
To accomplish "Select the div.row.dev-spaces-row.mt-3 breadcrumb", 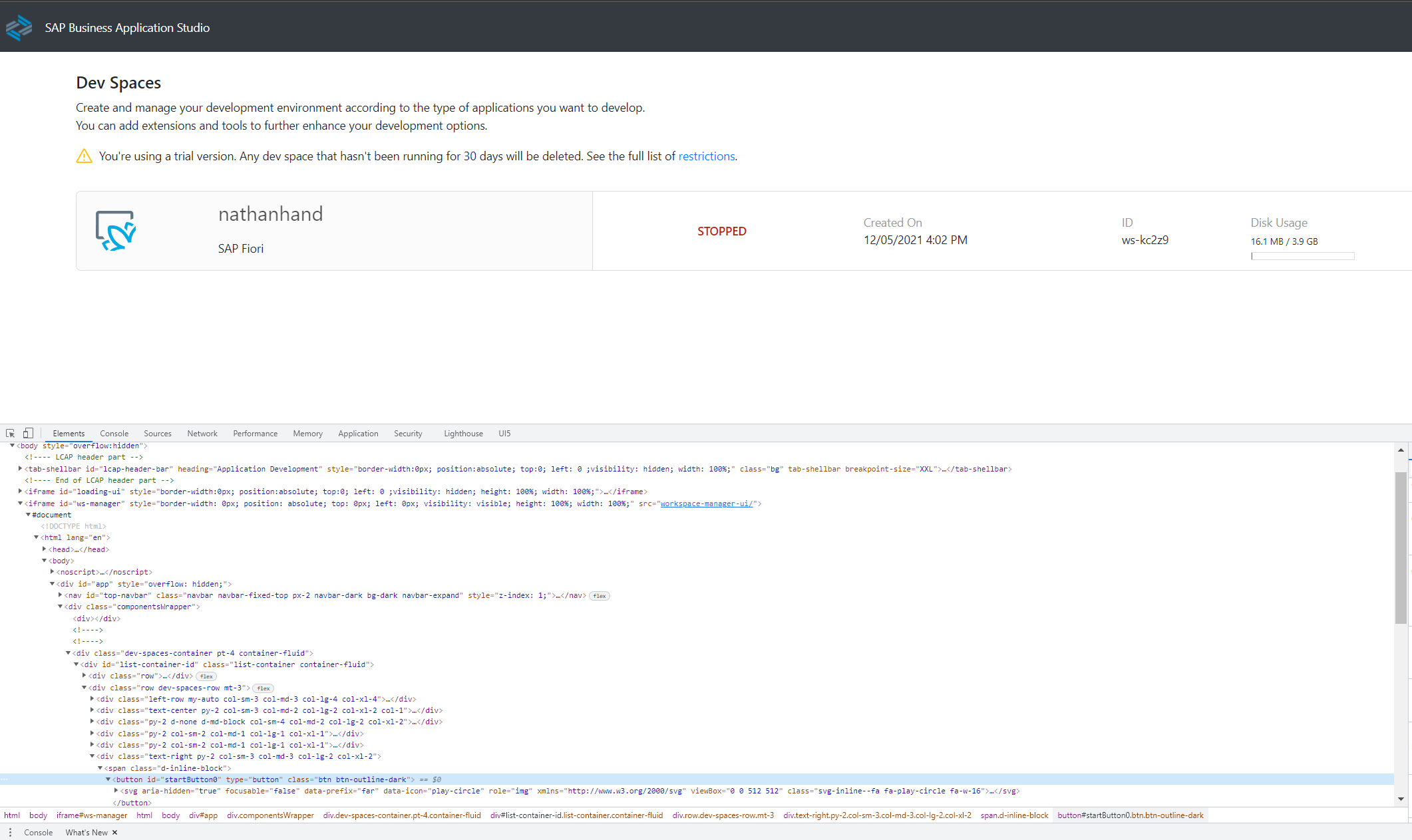I will coord(723,815).
